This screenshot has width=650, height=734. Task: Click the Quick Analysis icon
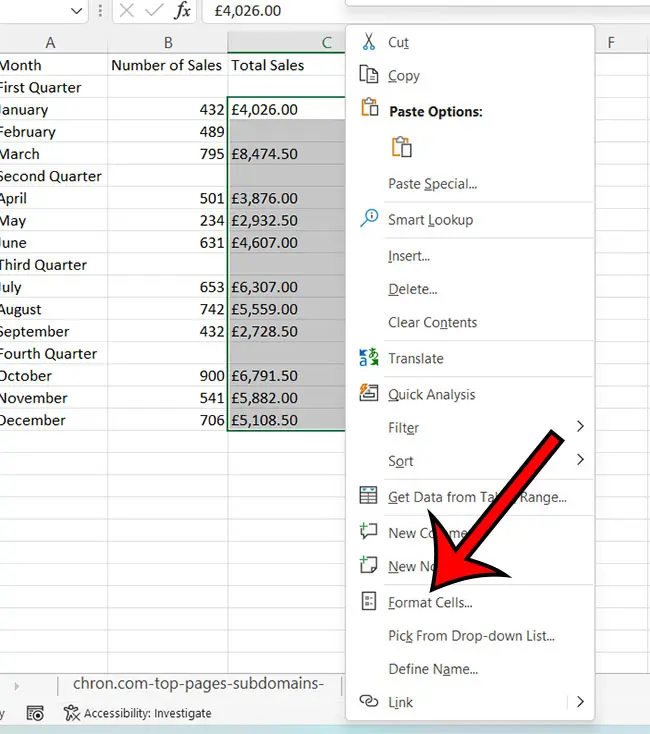click(369, 394)
